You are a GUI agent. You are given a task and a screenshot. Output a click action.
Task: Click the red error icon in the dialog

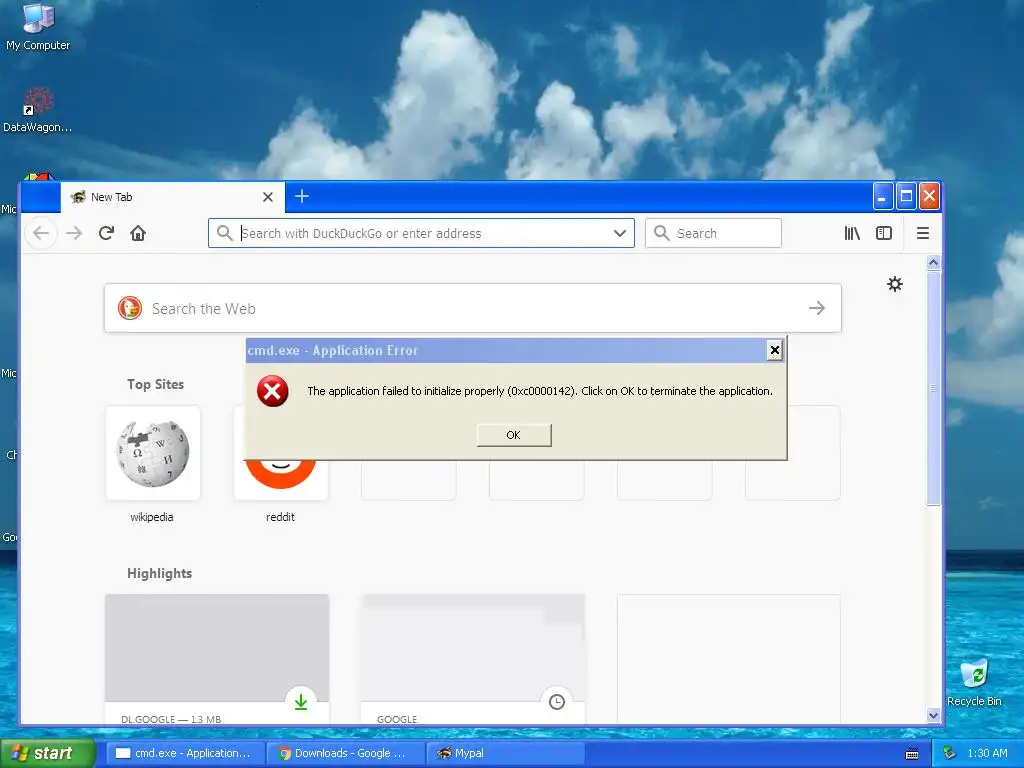coord(273,391)
